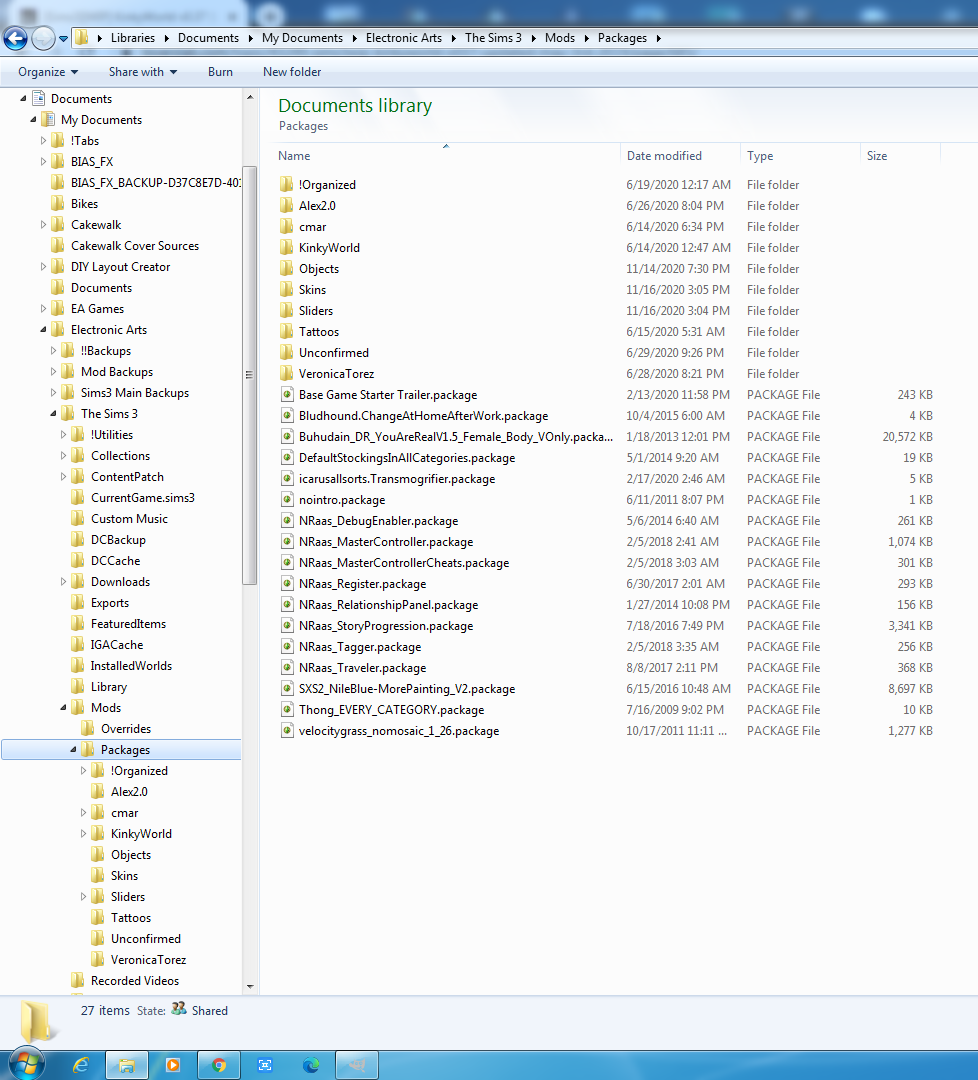Screen dimensions: 978x1080
Task: Select DIY Layout Creator folder
Action: coord(121,267)
